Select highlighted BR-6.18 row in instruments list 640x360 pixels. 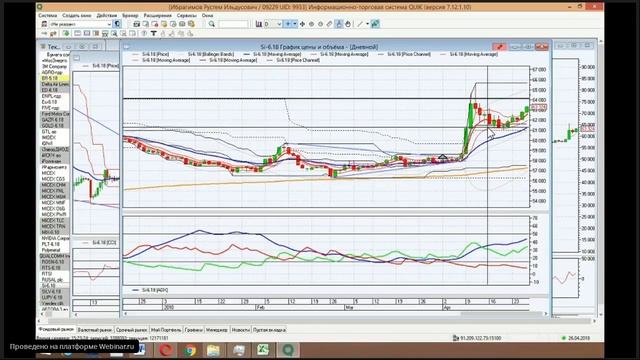point(55,78)
